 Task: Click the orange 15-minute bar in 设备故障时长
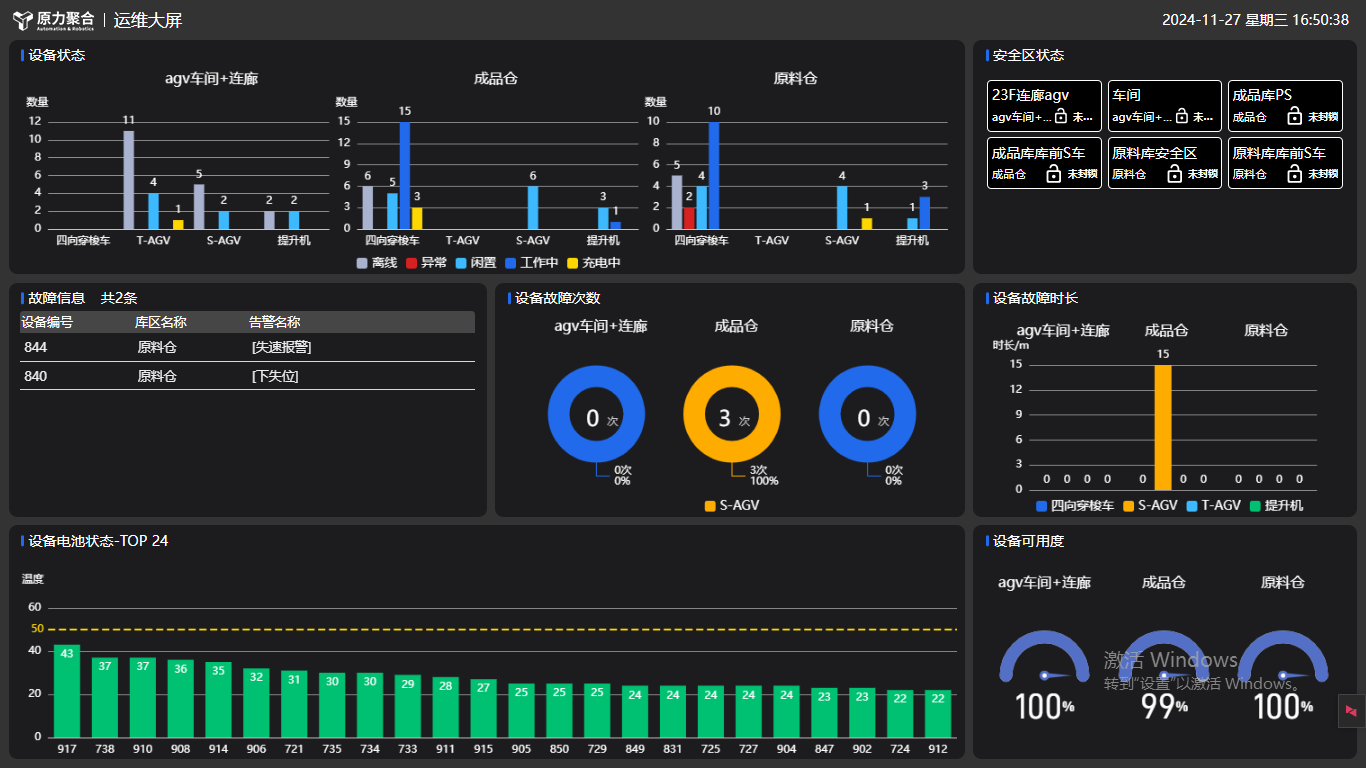coord(1162,427)
